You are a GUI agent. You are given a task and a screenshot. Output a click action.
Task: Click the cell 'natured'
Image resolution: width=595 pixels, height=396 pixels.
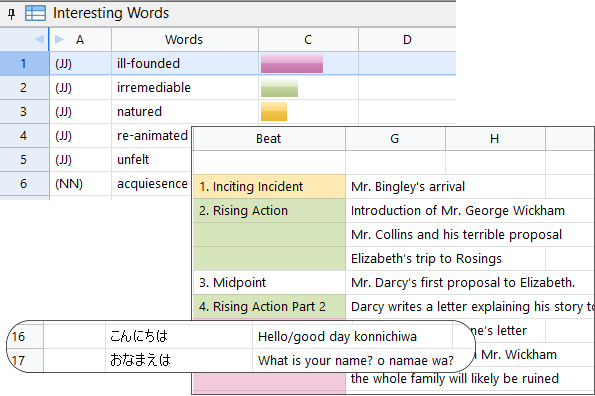(185, 112)
